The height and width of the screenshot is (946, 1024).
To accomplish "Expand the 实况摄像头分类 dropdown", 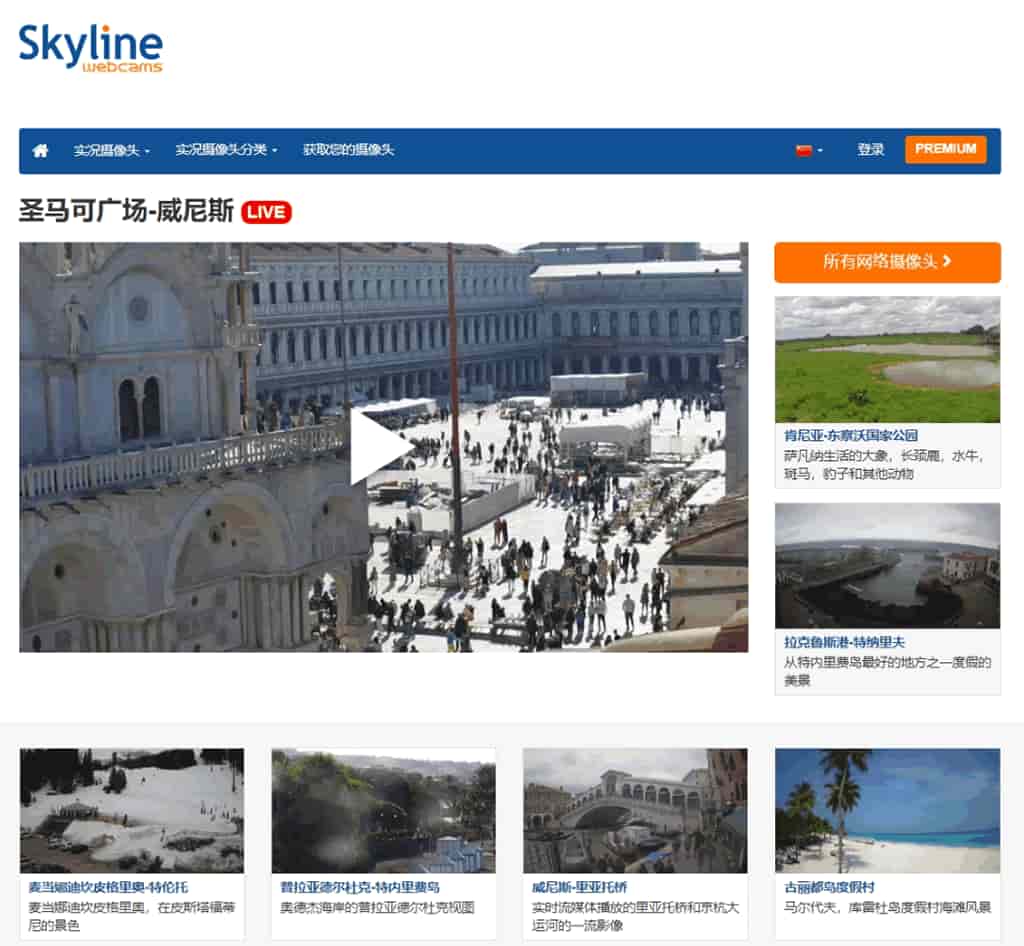I will pyautogui.click(x=222, y=149).
